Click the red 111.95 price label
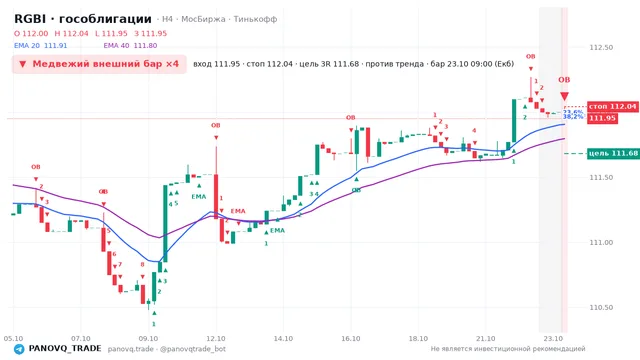The height and width of the screenshot is (360, 640). [602, 118]
